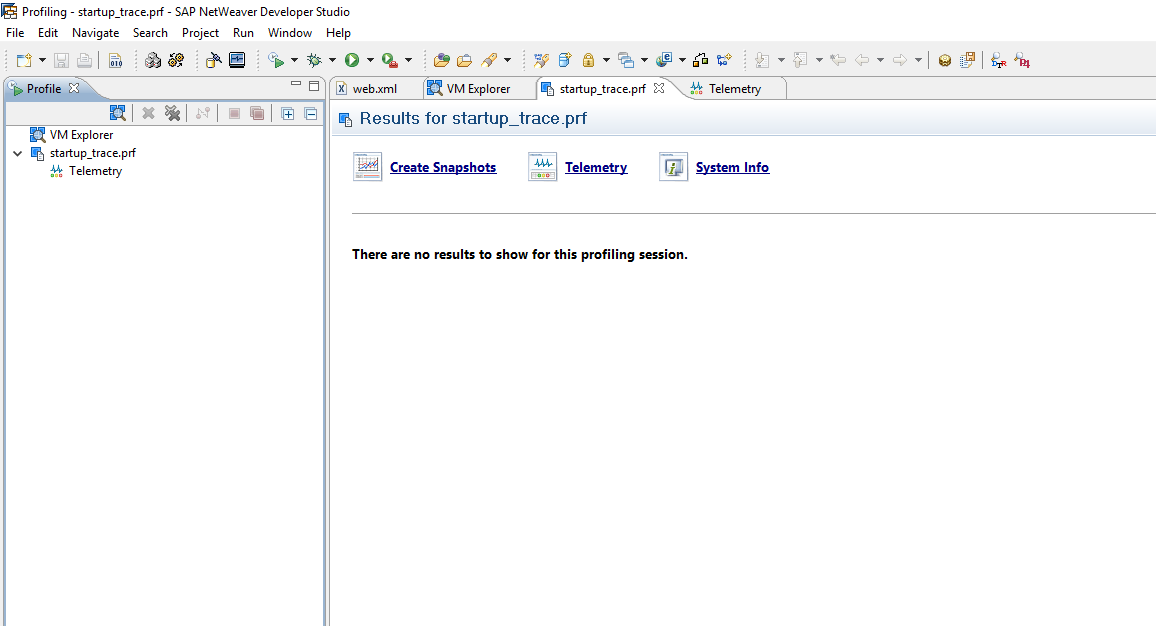The image size is (1156, 626).
Task: Select VM Explorer in Profile tree
Action: click(81, 135)
